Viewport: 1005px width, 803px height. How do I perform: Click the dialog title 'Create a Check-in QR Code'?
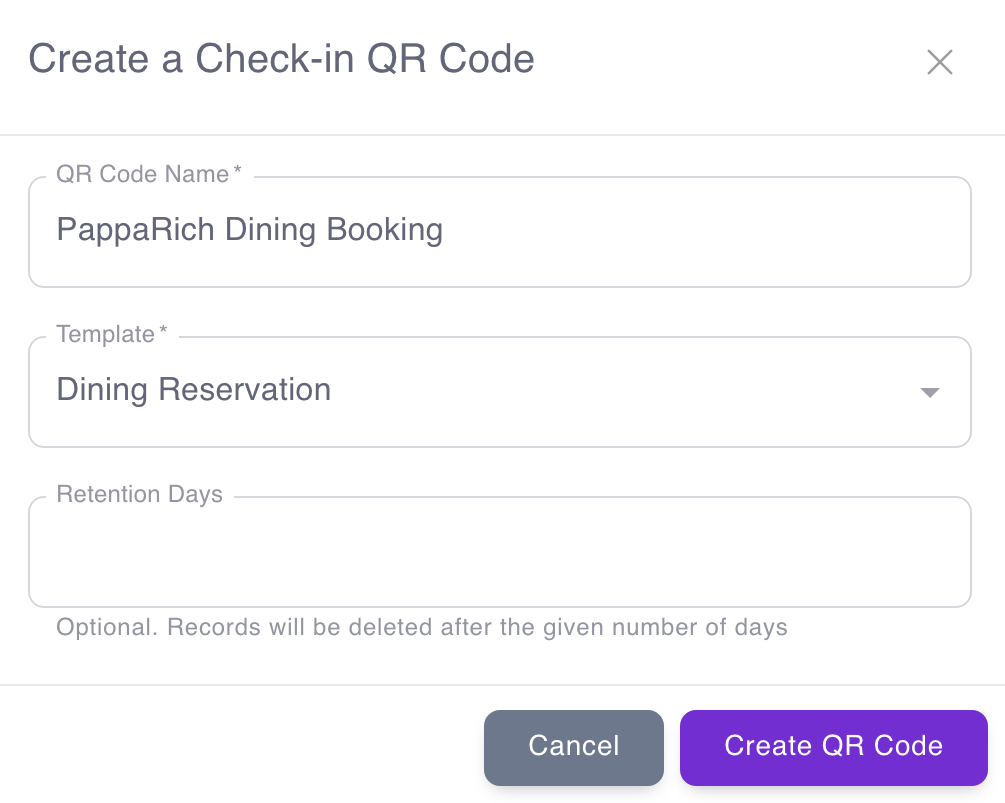point(281,59)
